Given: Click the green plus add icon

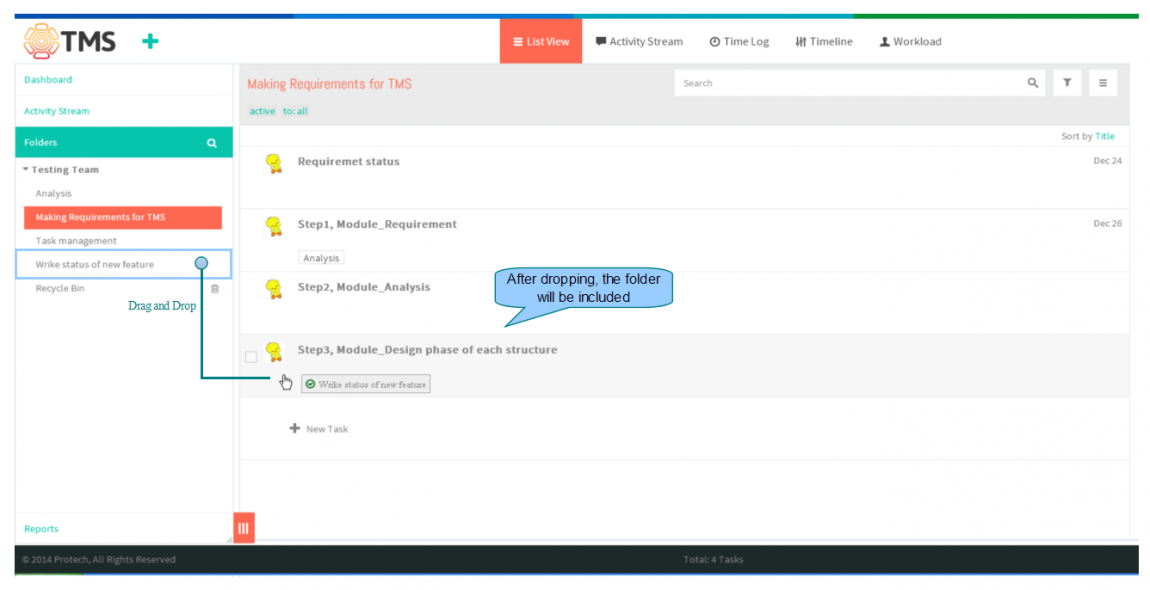Looking at the screenshot, I should click(150, 41).
